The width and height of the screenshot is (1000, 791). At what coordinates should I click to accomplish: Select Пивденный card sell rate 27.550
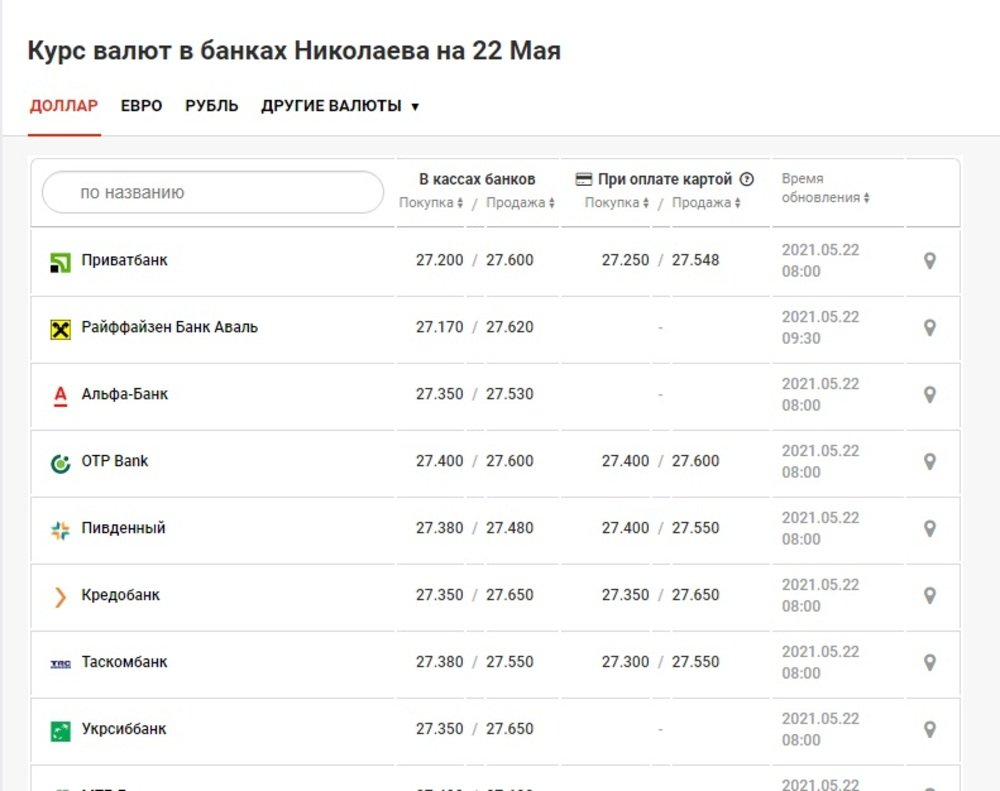[695, 528]
